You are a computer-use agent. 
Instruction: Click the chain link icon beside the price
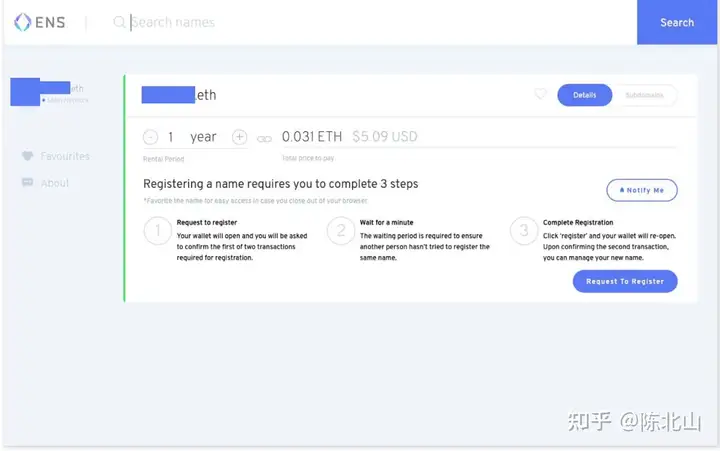coord(264,138)
